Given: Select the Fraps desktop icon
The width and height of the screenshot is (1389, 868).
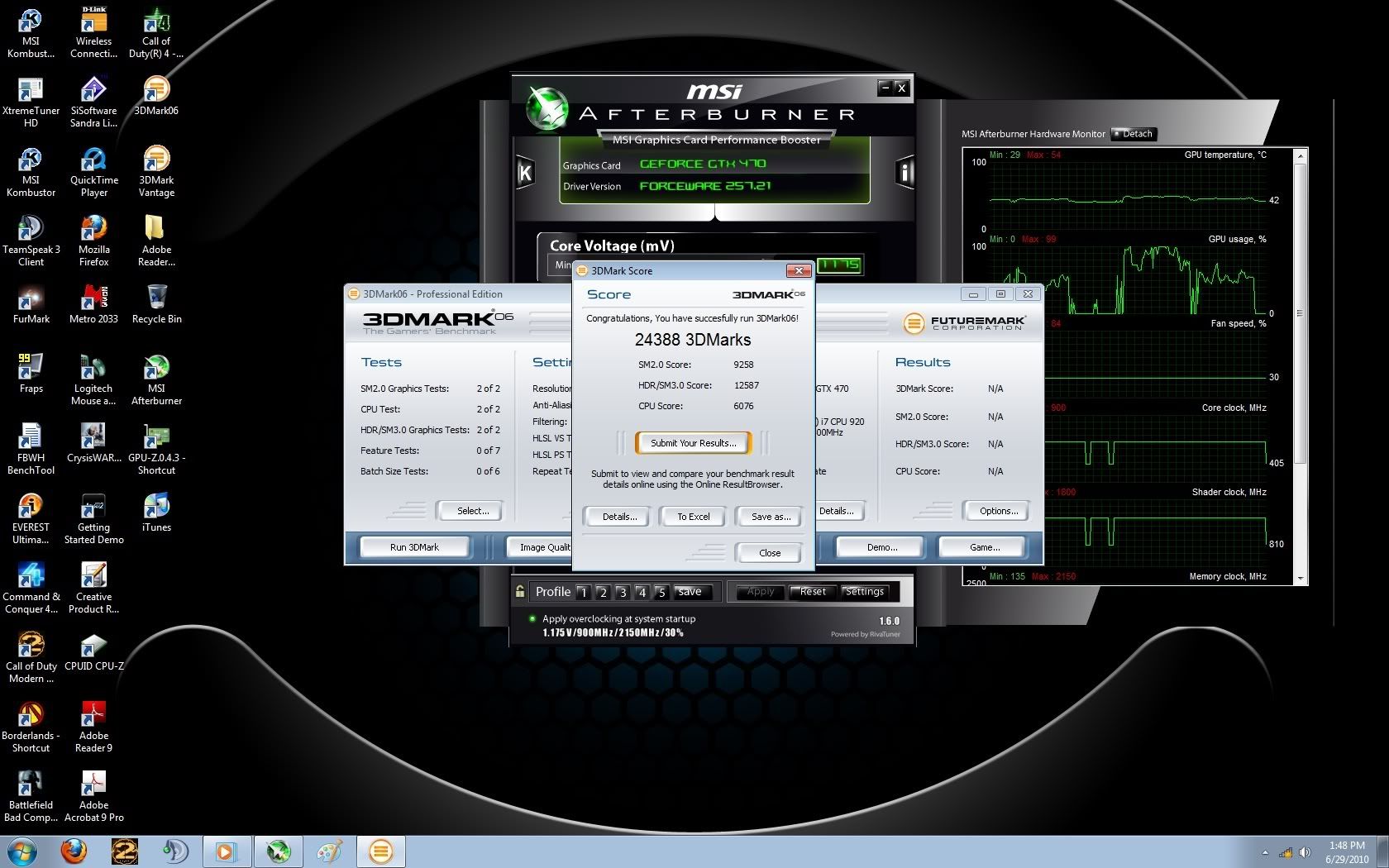Looking at the screenshot, I should tap(31, 373).
